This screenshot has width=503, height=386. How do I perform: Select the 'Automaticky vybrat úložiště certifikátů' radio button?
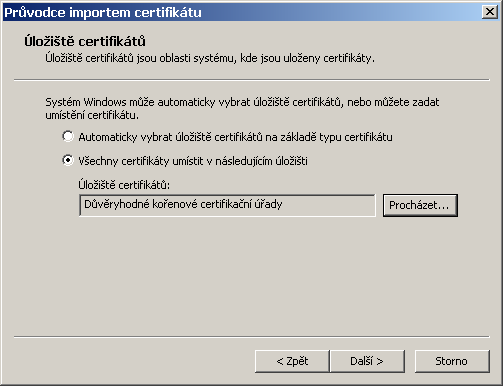coord(68,136)
